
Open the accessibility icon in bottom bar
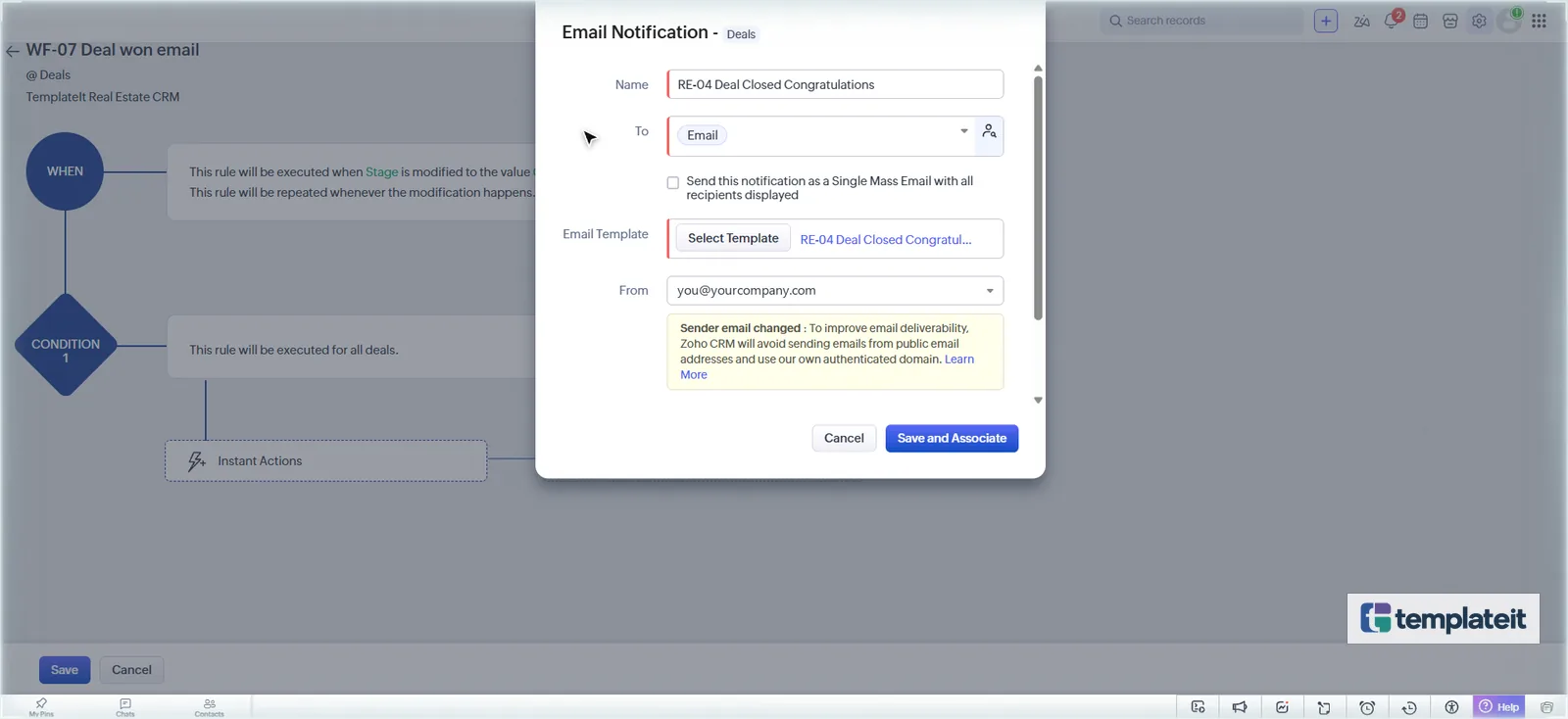pos(1451,707)
